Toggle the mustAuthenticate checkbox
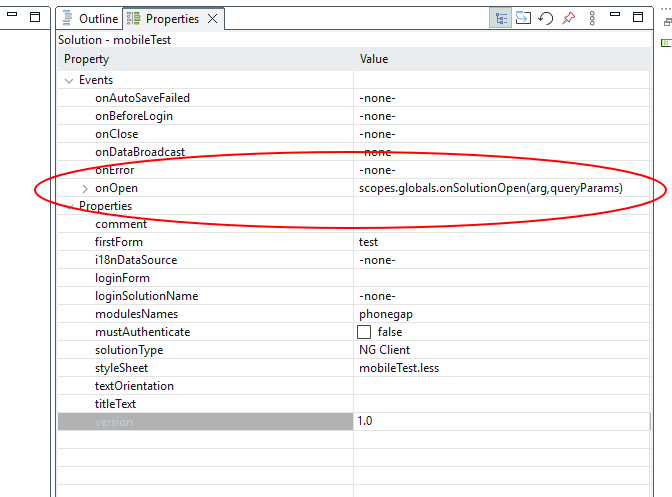This screenshot has height=497, width=672. tap(364, 332)
